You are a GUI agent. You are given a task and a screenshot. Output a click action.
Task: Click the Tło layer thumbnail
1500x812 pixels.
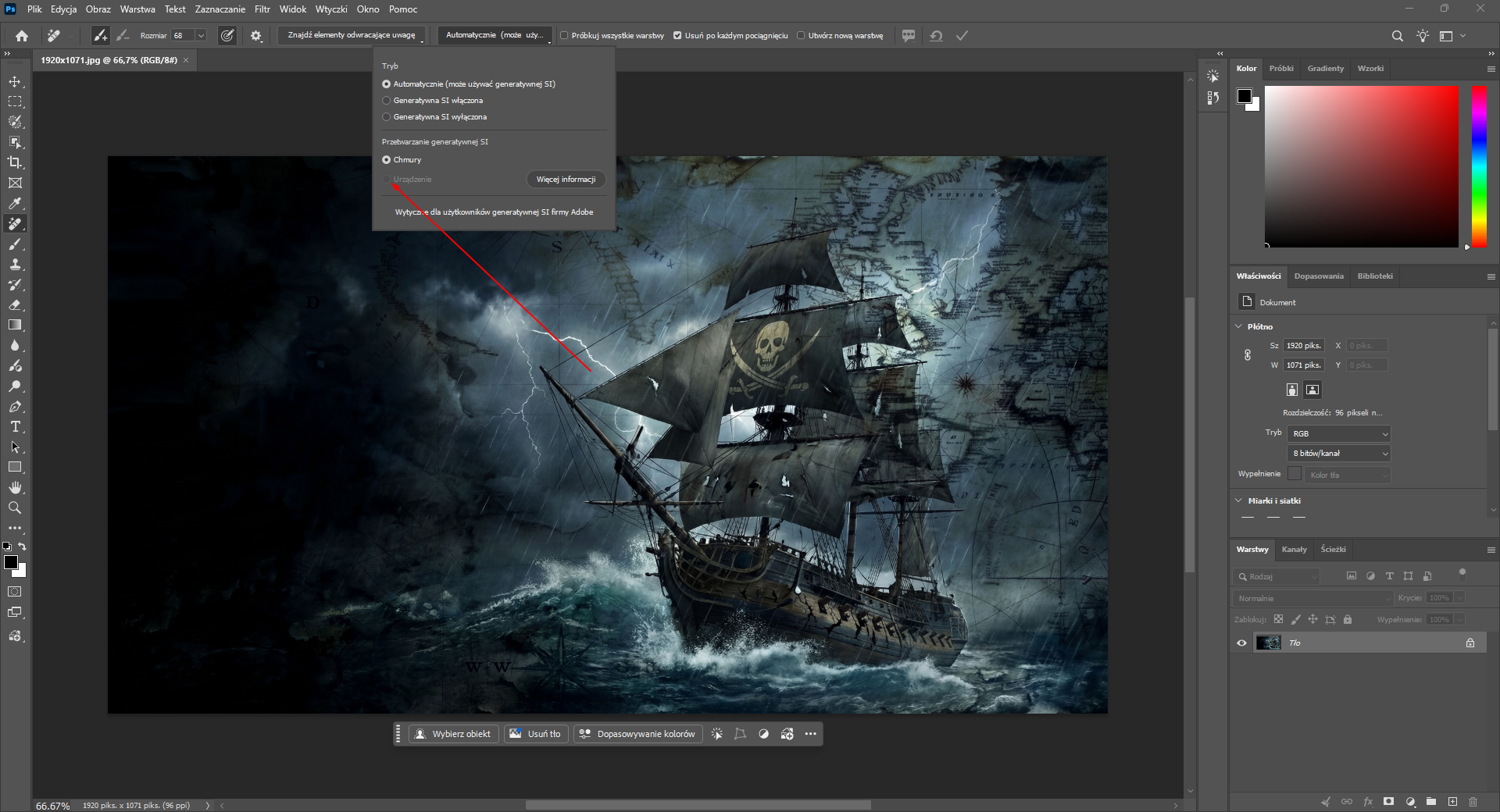click(x=1268, y=643)
